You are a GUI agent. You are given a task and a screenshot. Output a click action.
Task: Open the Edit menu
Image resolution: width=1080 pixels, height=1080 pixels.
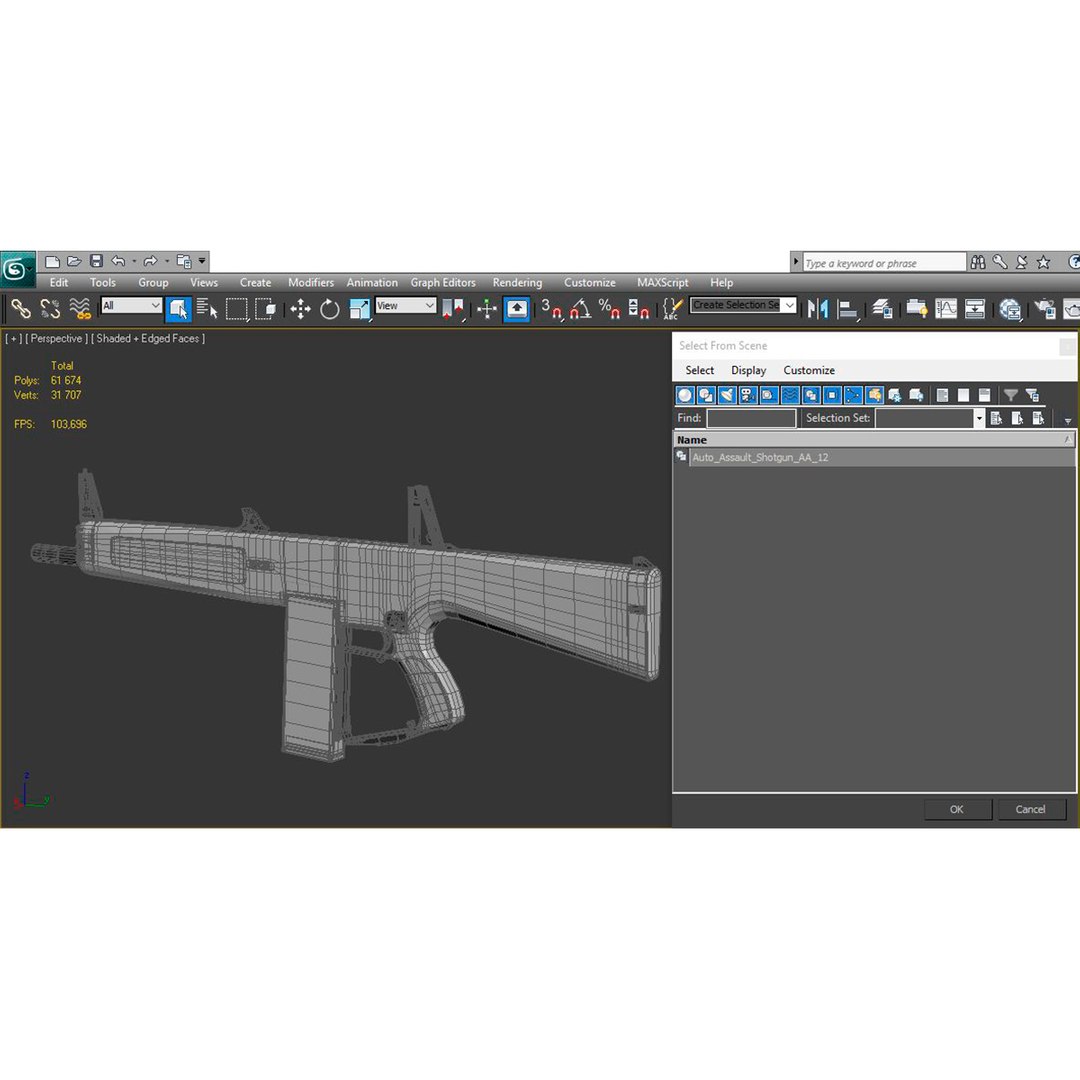(x=59, y=282)
